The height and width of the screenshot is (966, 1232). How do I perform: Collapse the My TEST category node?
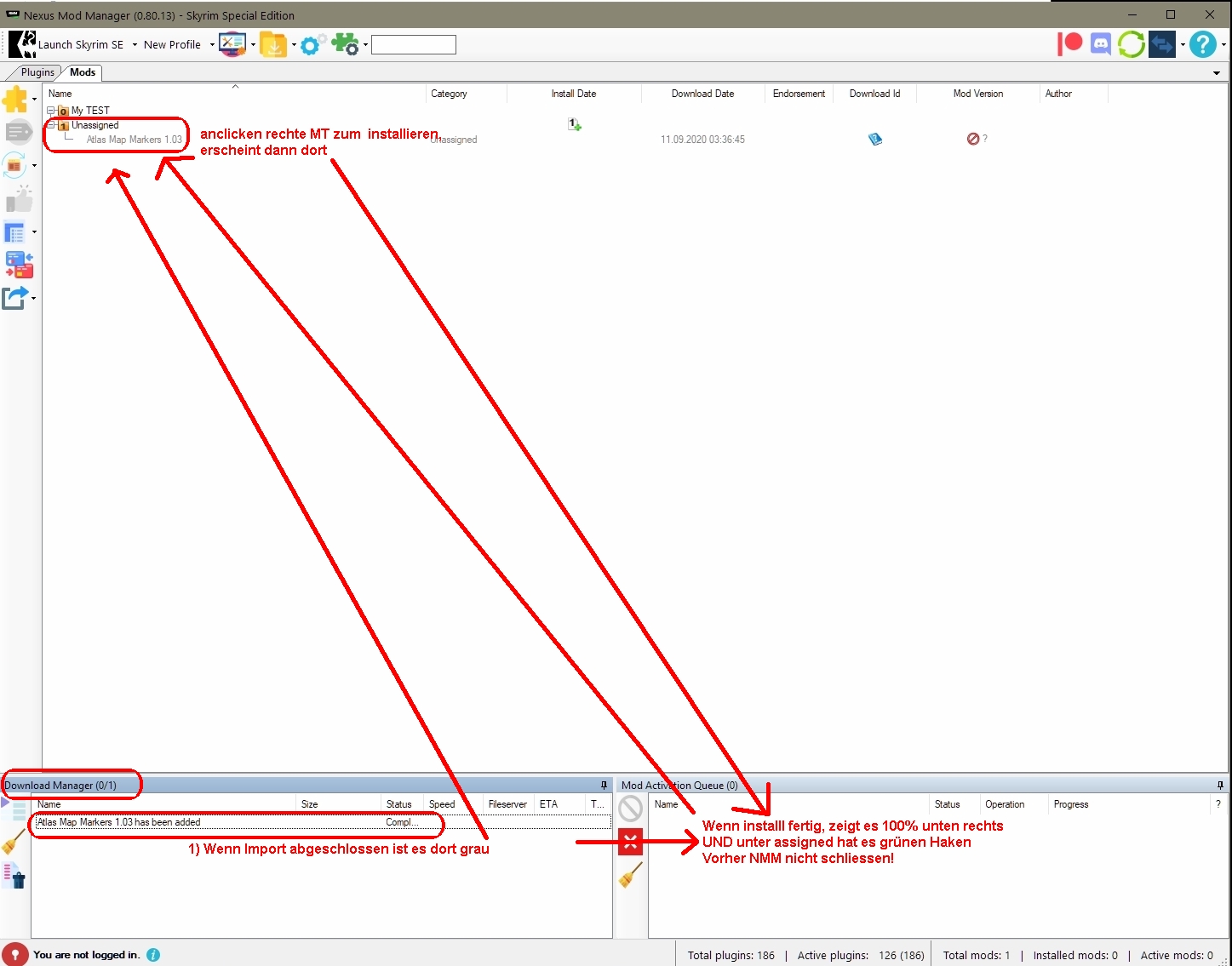pos(51,111)
